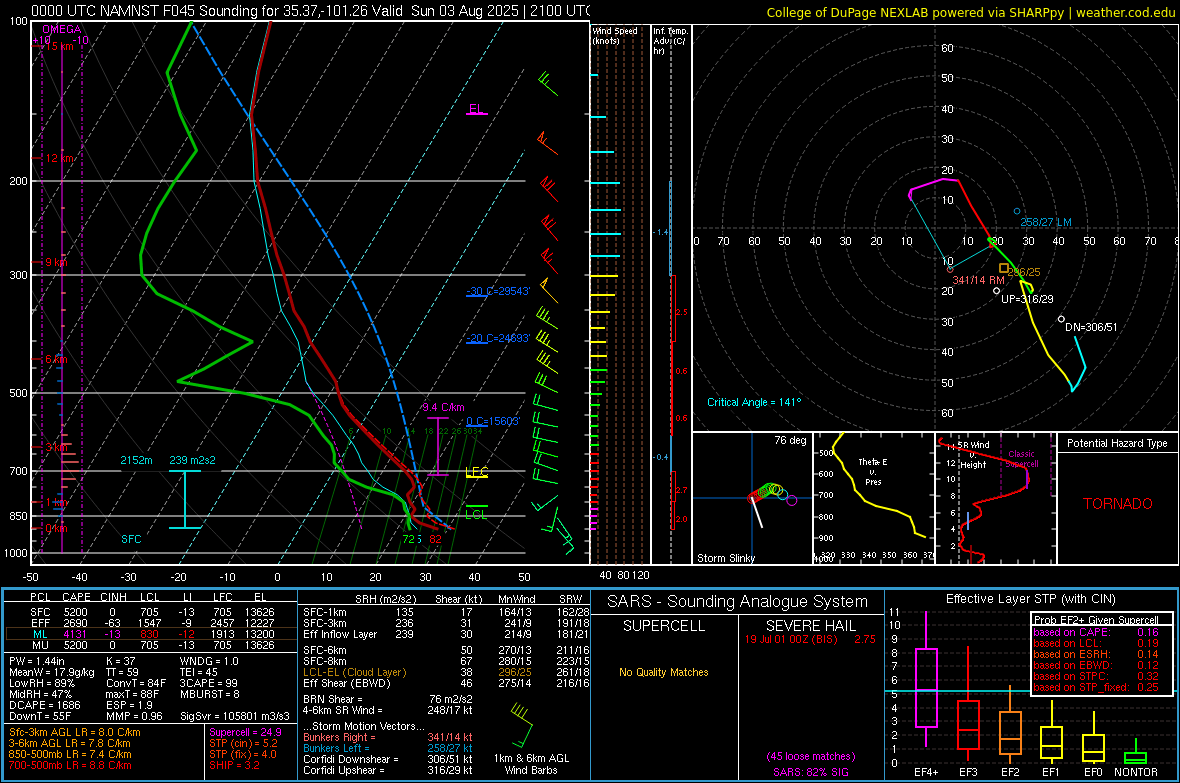
Task: Click the yellow LFC level label
Action: 476,472
